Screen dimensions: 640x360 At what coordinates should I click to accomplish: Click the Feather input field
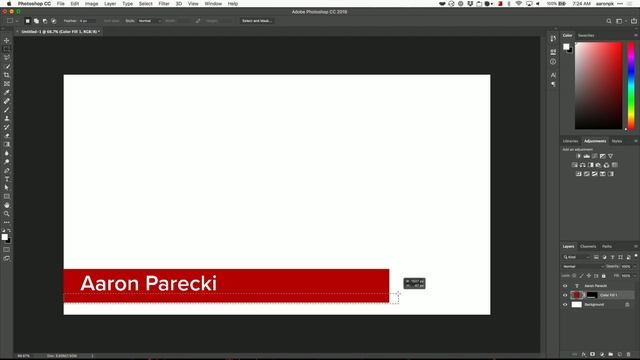[87, 21]
